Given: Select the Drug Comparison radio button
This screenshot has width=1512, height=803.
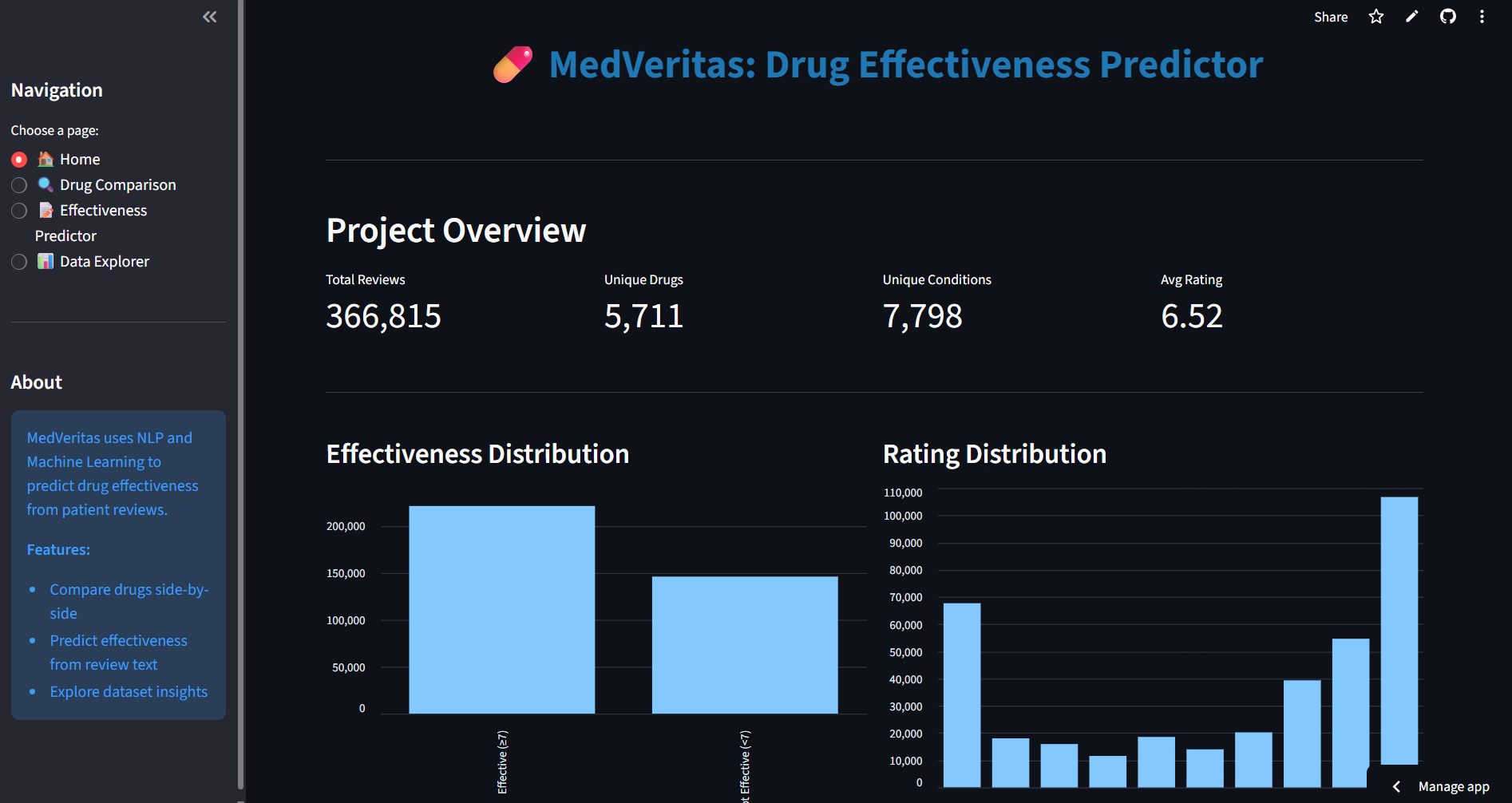Looking at the screenshot, I should pyautogui.click(x=18, y=184).
